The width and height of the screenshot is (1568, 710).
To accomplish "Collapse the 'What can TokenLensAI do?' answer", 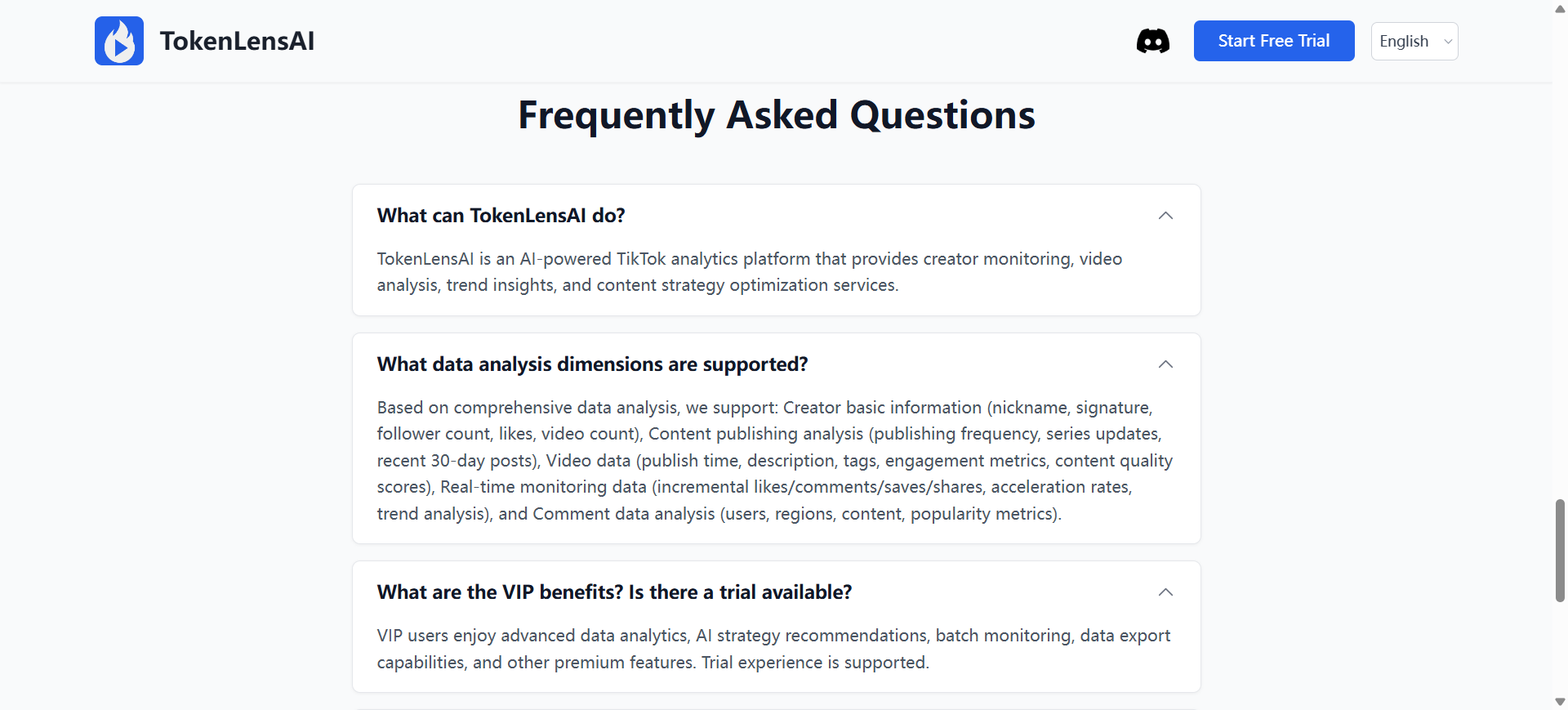I will 1165,215.
